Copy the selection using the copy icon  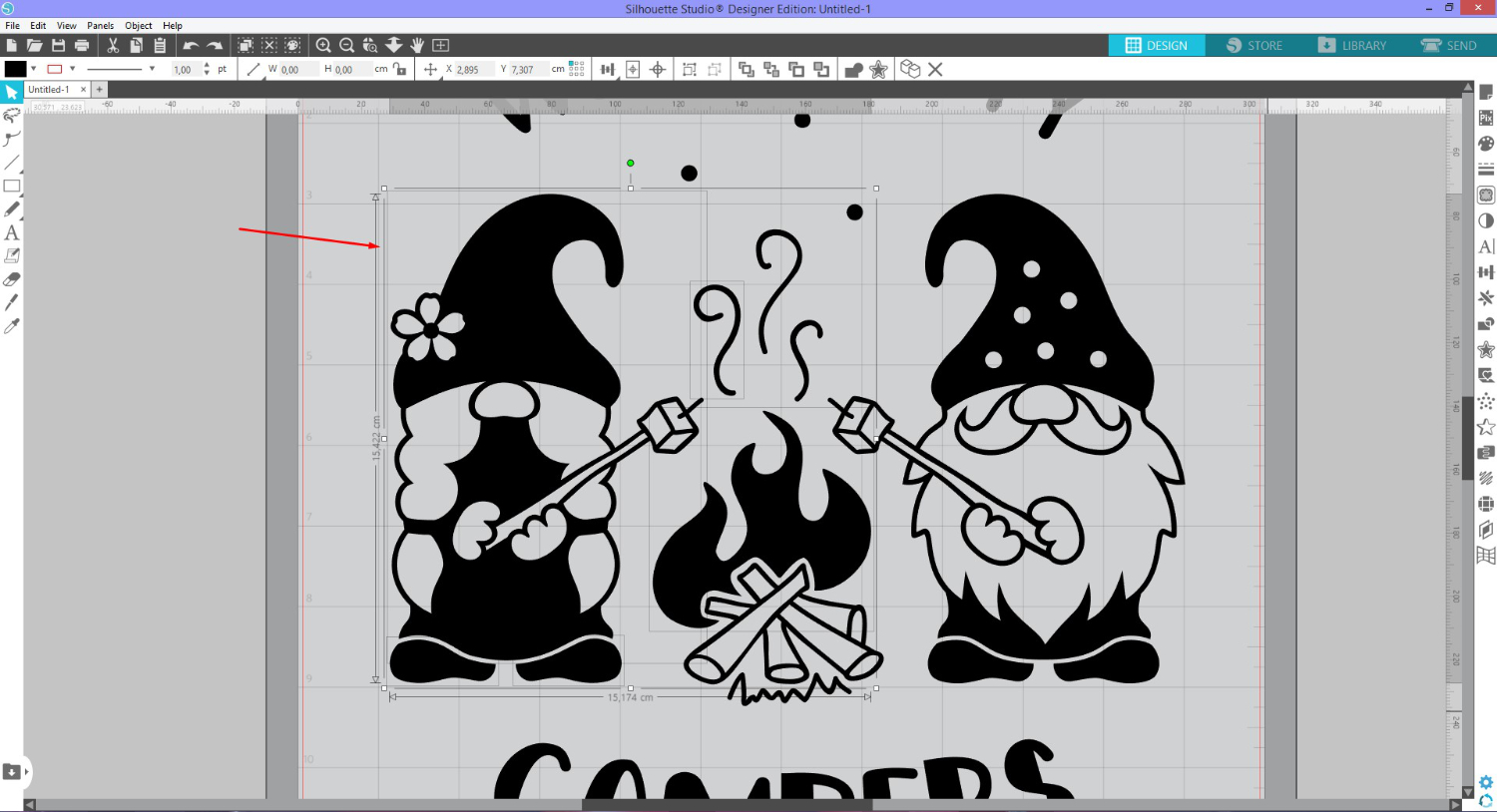click(x=136, y=45)
